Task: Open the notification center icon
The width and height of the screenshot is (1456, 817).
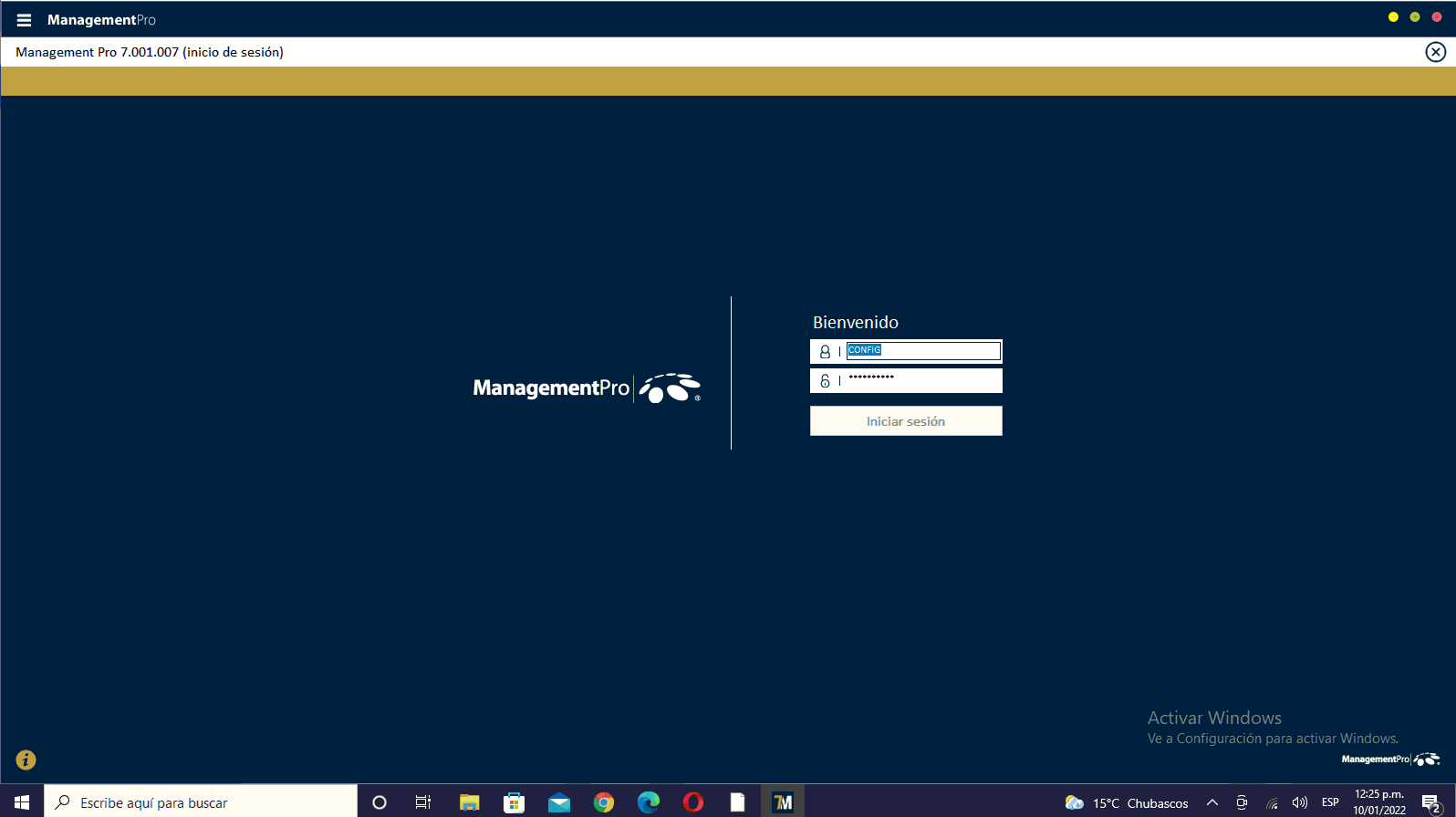Action: (x=1430, y=802)
